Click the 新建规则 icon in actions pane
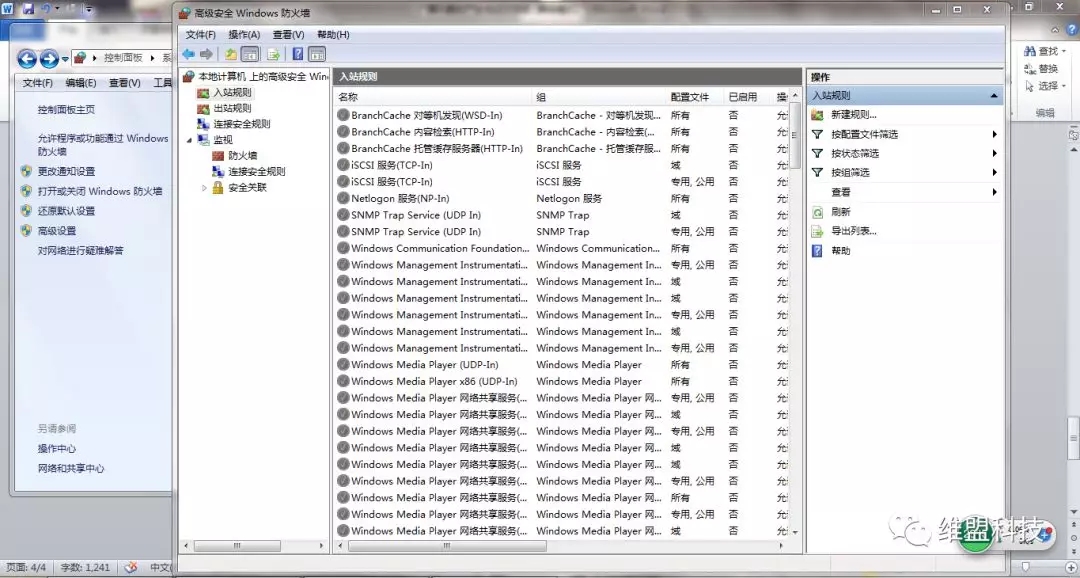 tap(818, 115)
